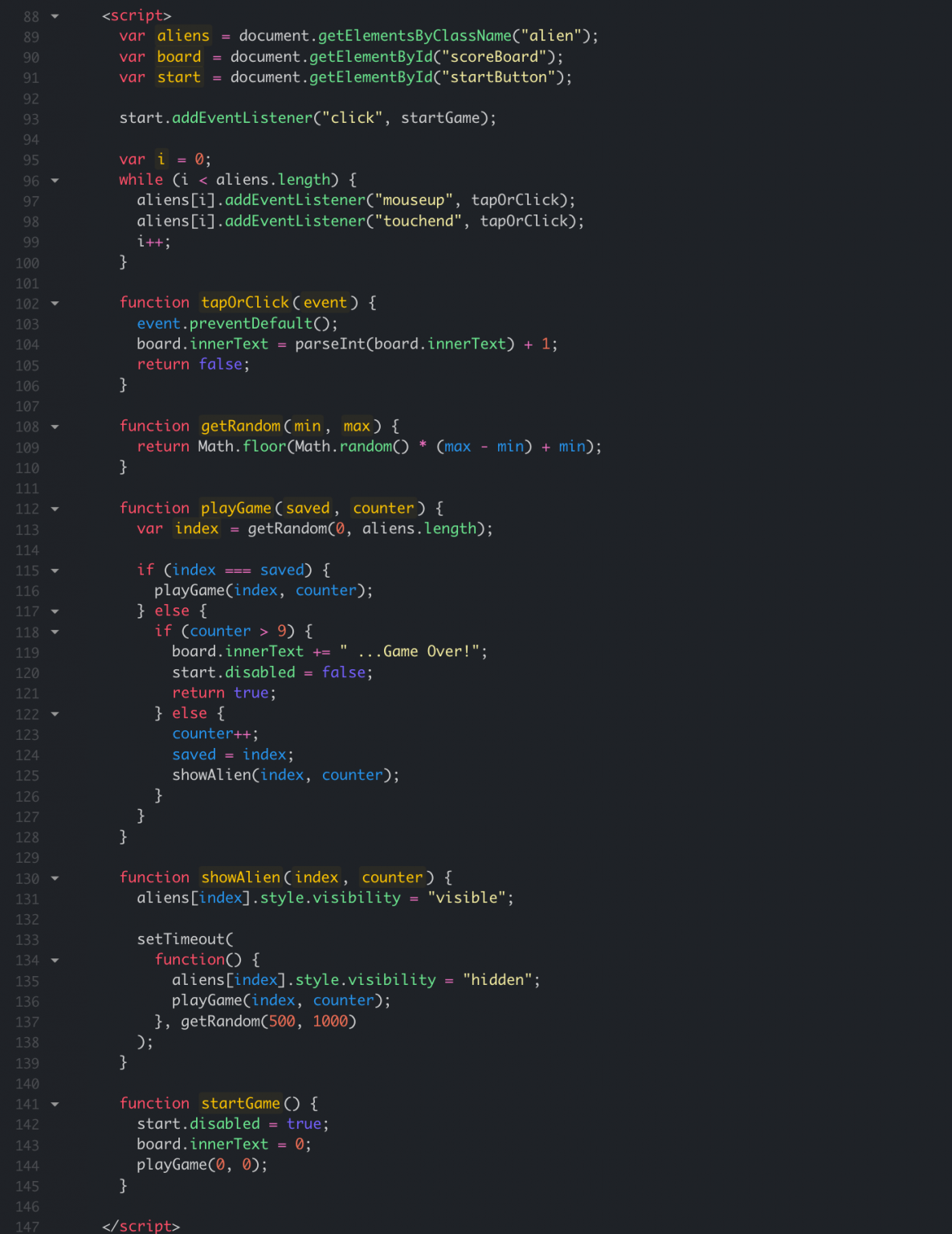
Task: Click line number 128 in the gutter
Action: [x=27, y=837]
